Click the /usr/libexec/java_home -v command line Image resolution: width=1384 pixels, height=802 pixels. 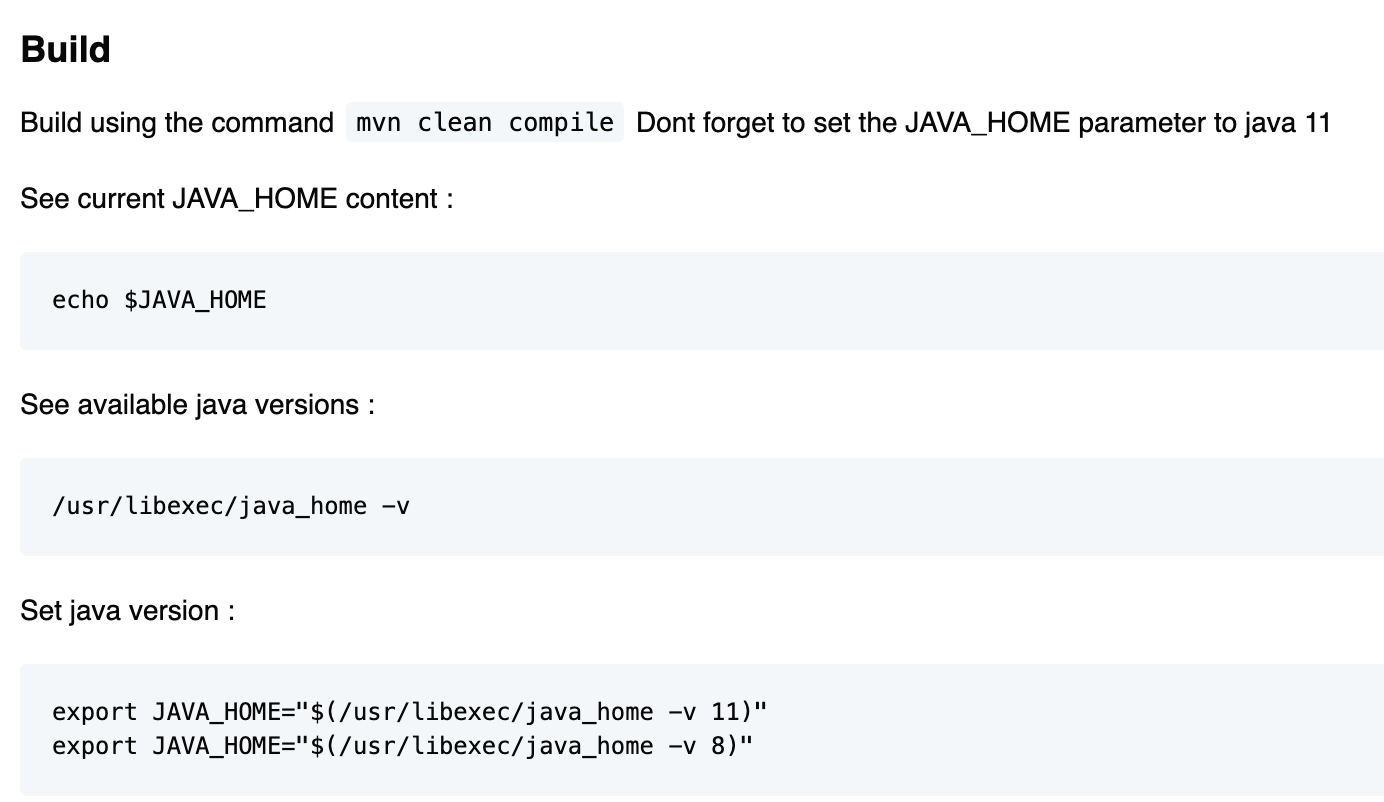coord(230,506)
